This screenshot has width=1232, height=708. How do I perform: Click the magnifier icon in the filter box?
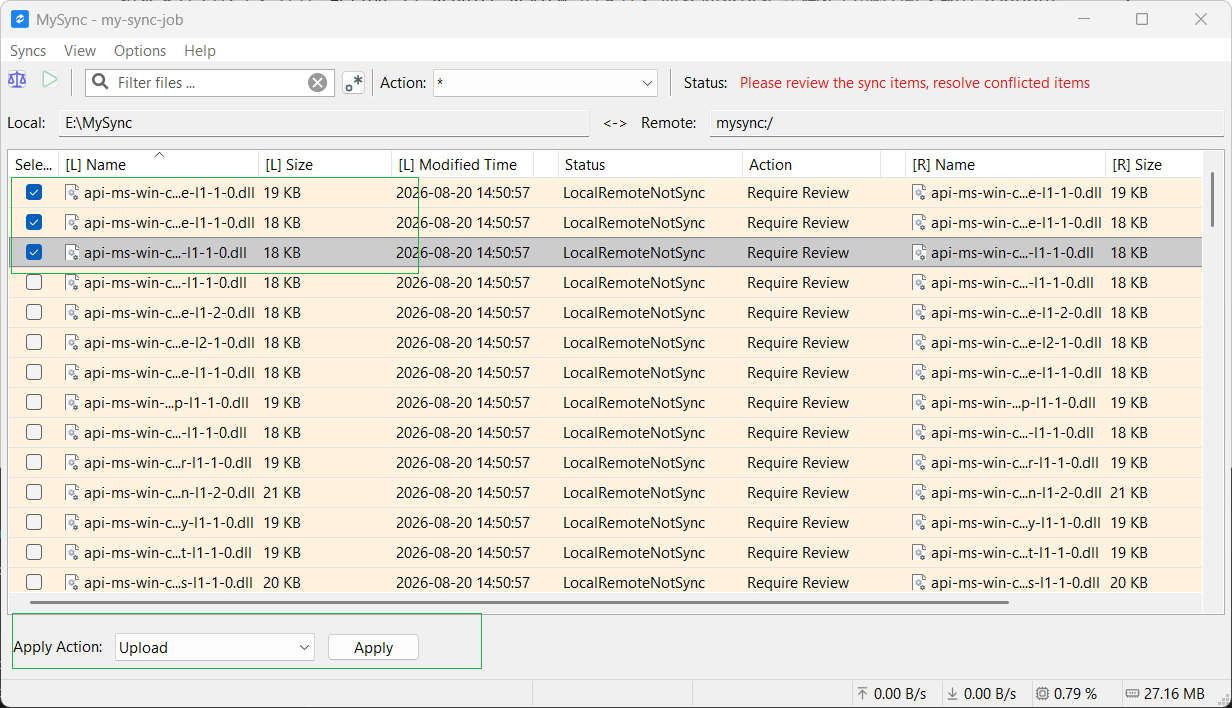click(101, 82)
